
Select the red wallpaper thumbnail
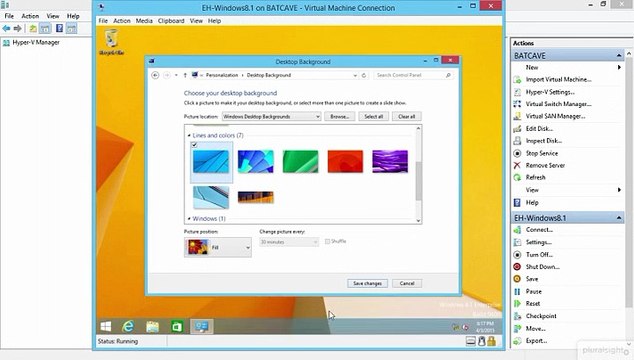tap(345, 161)
